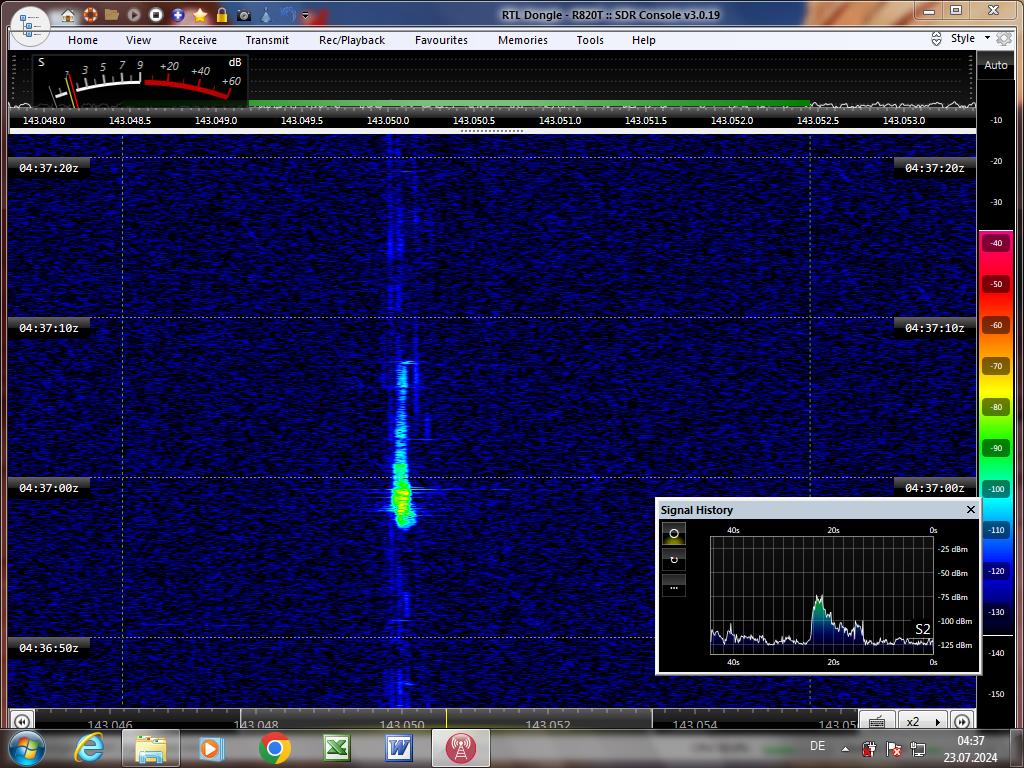
Task: Take a screenshot with the camera icon
Action: (x=244, y=15)
